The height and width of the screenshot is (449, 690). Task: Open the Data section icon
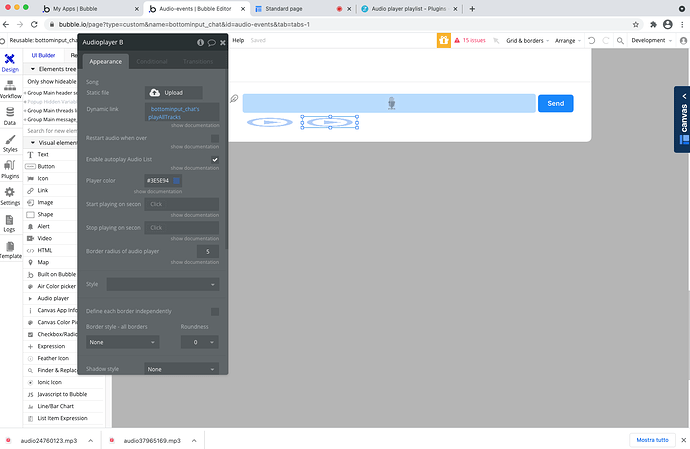click(10, 114)
